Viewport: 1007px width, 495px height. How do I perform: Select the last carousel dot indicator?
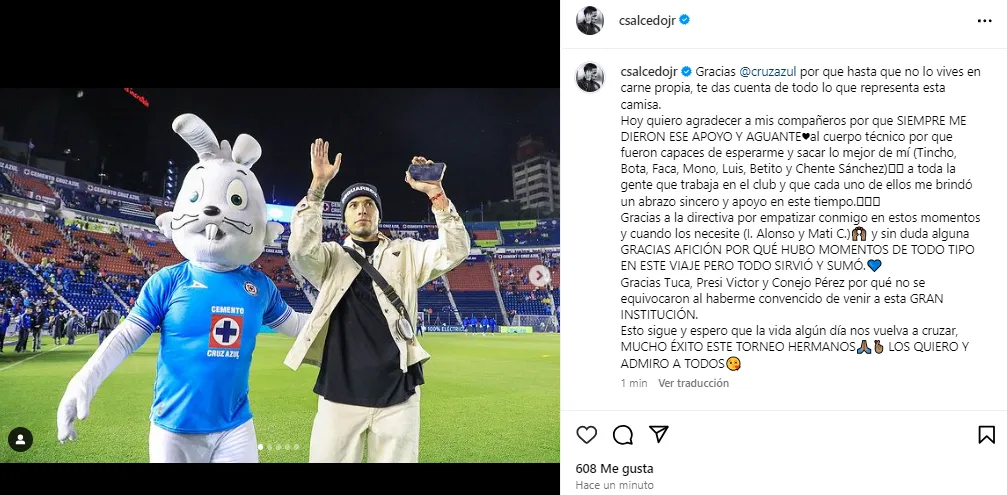pyautogui.click(x=296, y=446)
